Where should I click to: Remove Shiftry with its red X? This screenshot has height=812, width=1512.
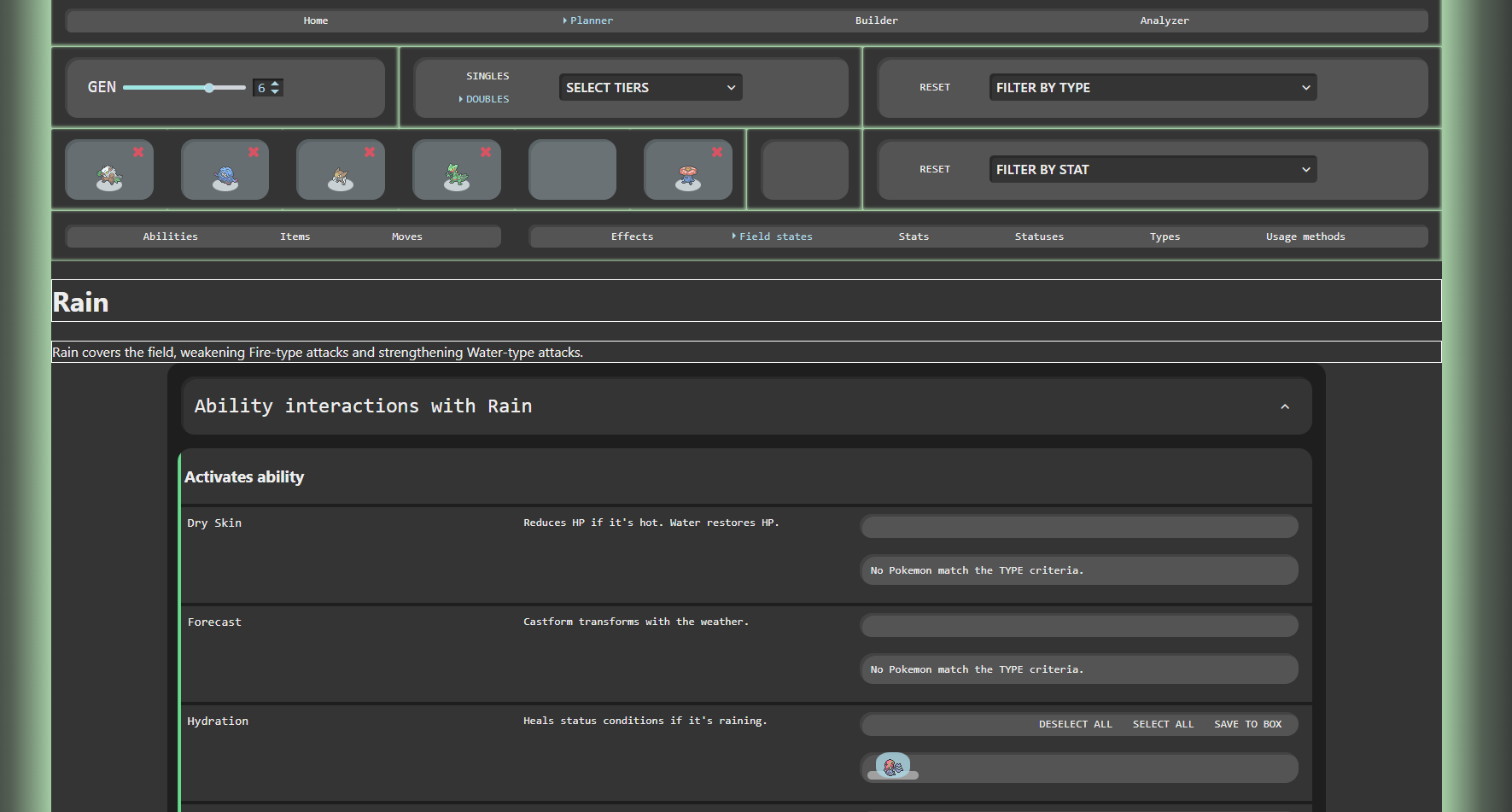(138, 152)
